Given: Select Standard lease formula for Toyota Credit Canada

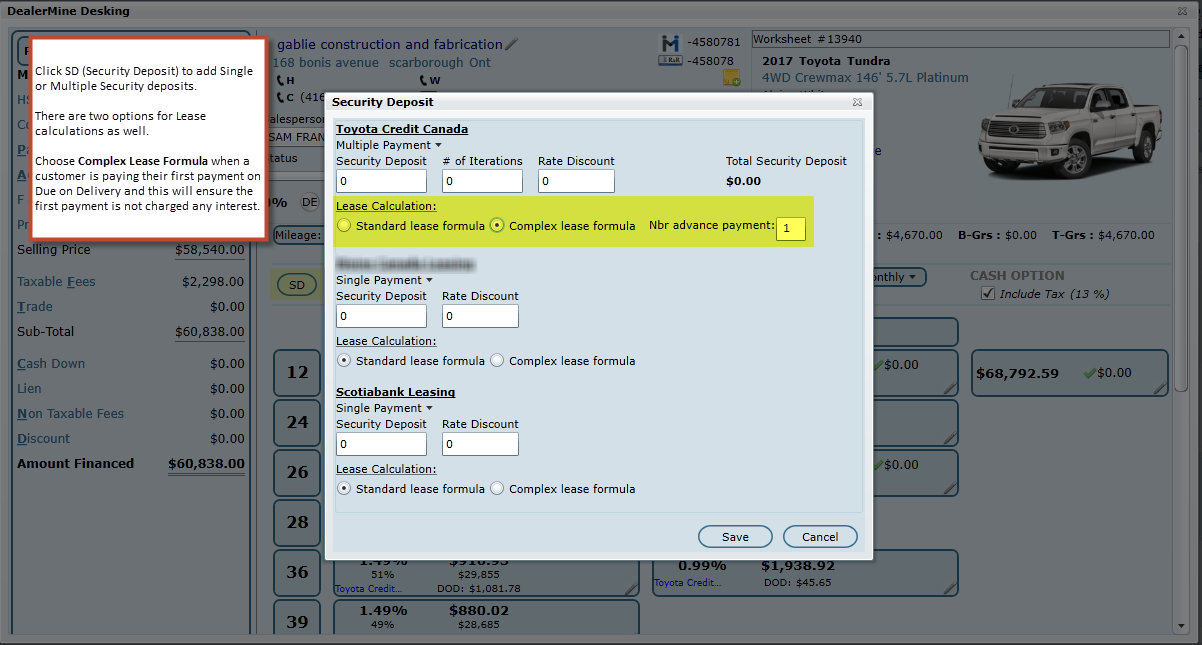Looking at the screenshot, I should 344,226.
